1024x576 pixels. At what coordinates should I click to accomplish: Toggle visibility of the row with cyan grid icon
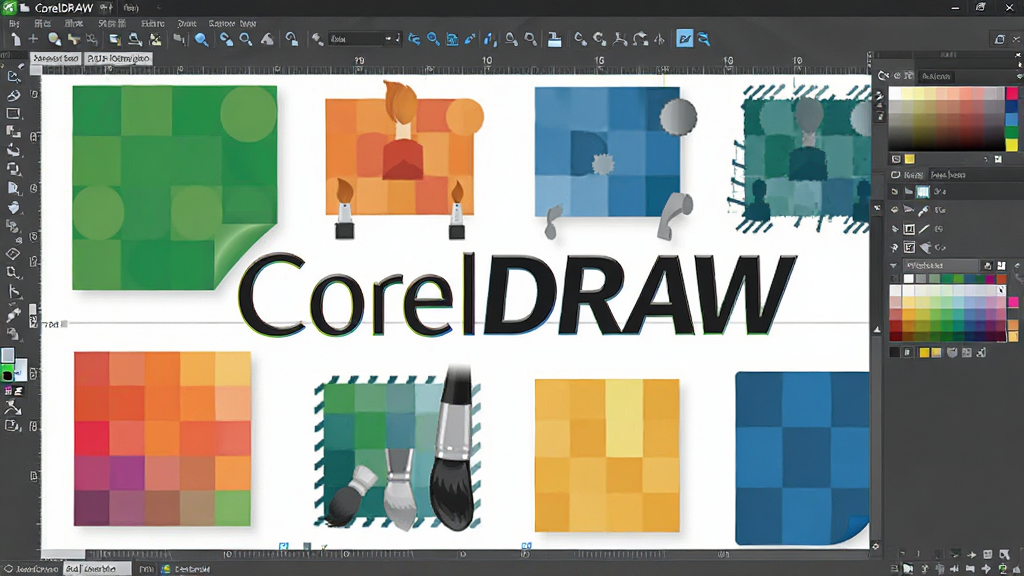pos(895,191)
